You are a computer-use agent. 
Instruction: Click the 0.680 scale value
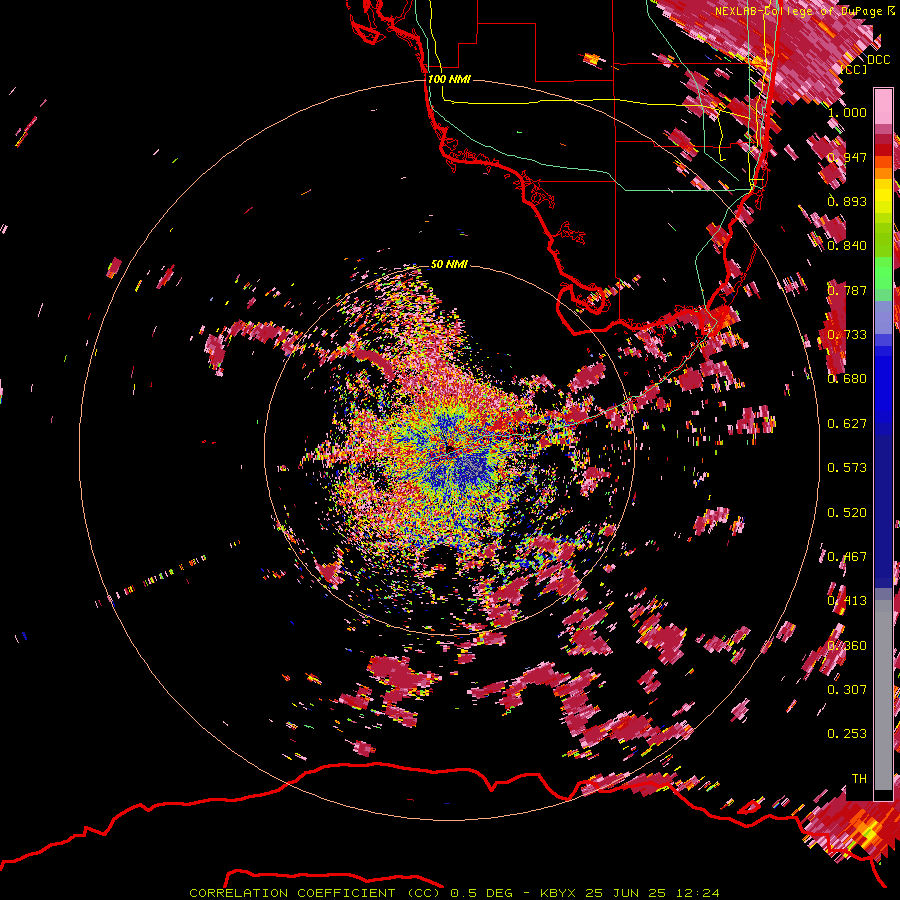(x=847, y=379)
